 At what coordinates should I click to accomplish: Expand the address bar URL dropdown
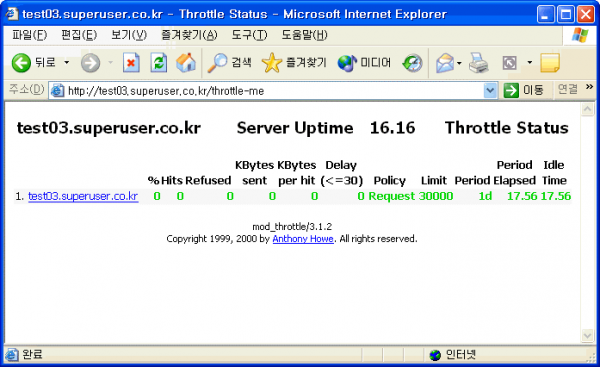(x=490, y=91)
